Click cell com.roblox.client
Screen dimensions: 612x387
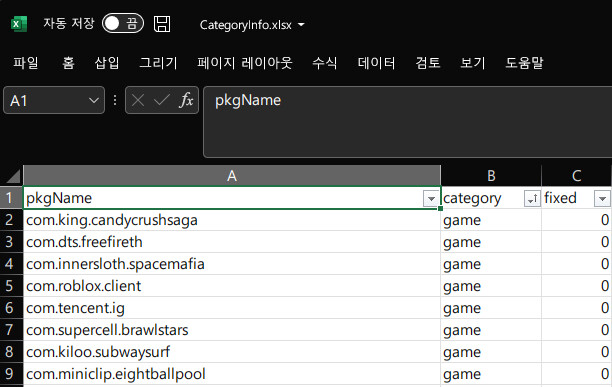tap(232, 286)
